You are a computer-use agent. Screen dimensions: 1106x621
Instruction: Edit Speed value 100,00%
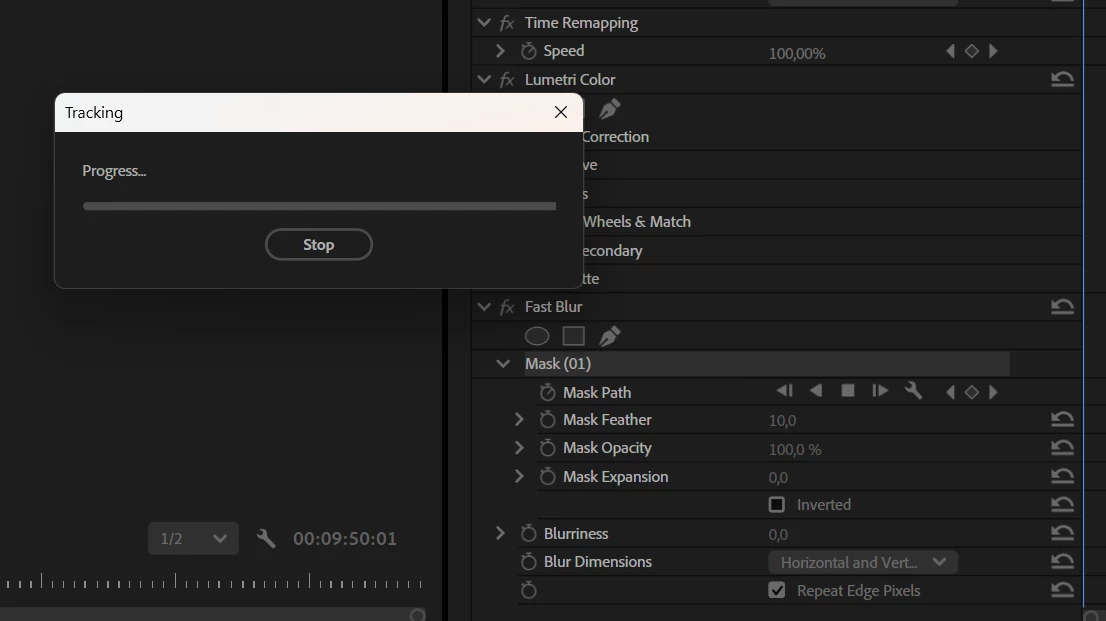click(797, 54)
